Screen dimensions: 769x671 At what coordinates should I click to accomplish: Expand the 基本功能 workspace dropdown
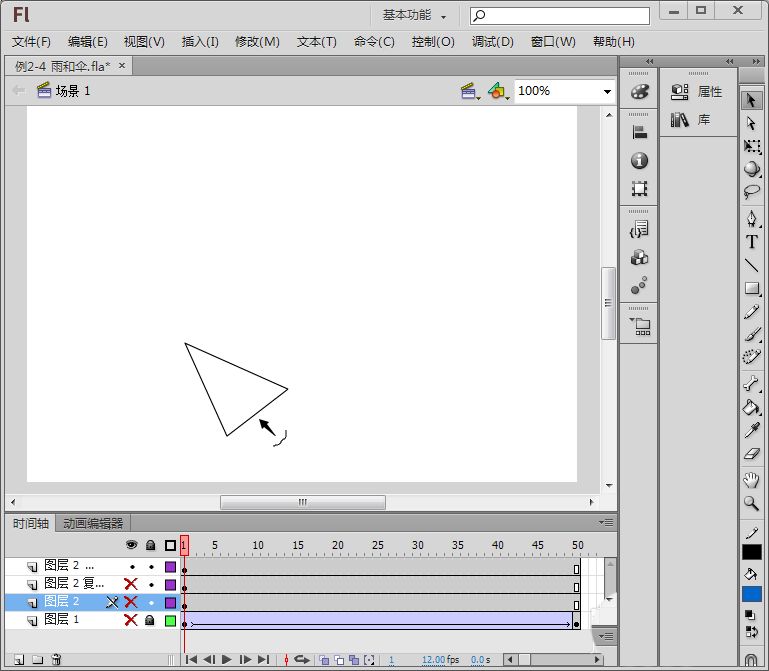point(414,16)
